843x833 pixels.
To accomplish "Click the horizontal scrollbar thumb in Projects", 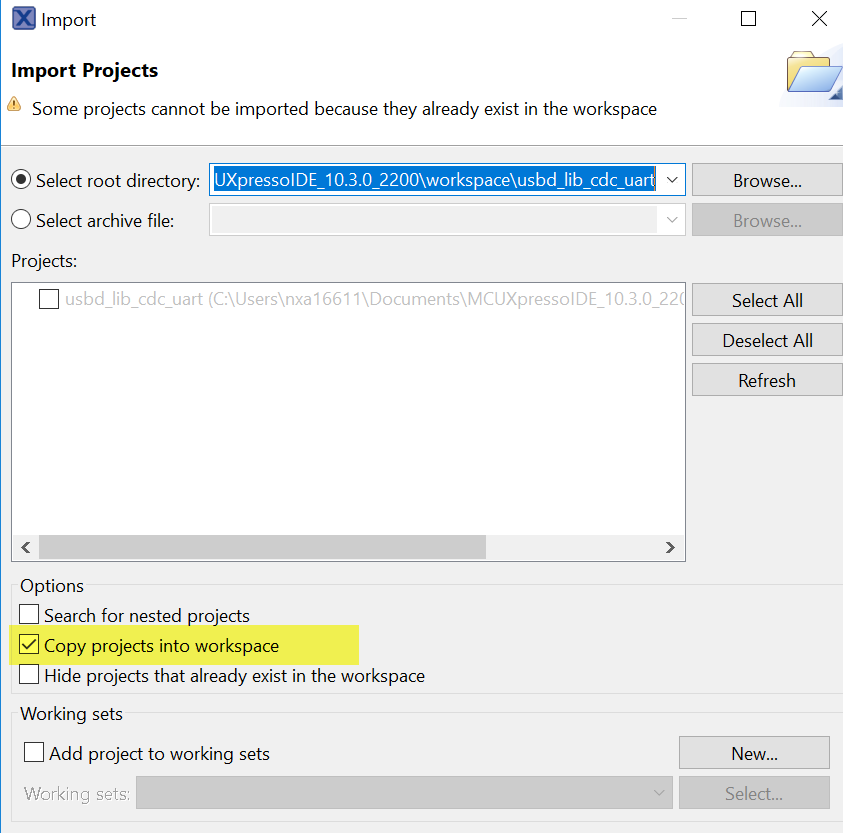I will 262,547.
